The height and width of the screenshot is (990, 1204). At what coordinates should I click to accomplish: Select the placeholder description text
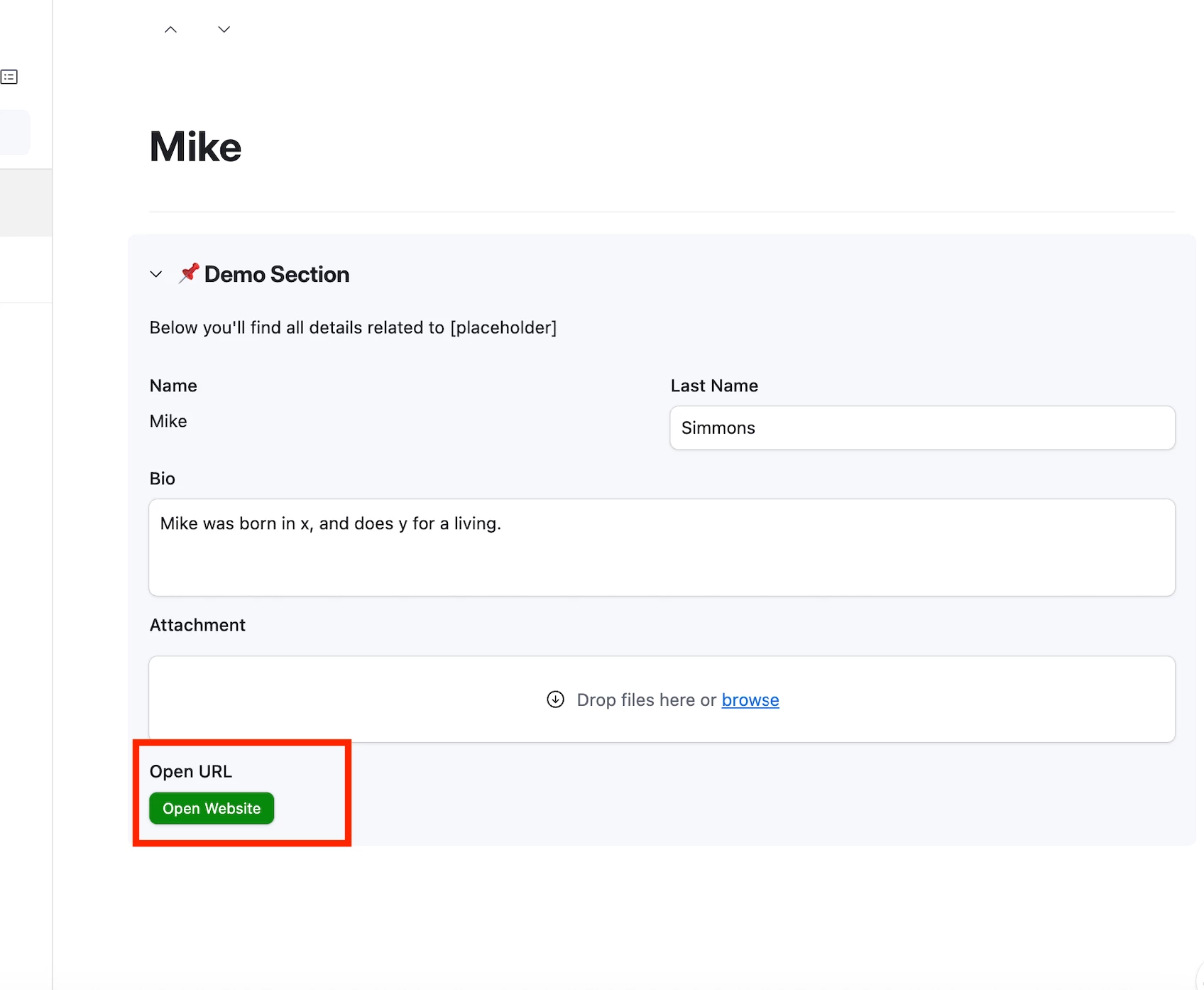point(353,327)
